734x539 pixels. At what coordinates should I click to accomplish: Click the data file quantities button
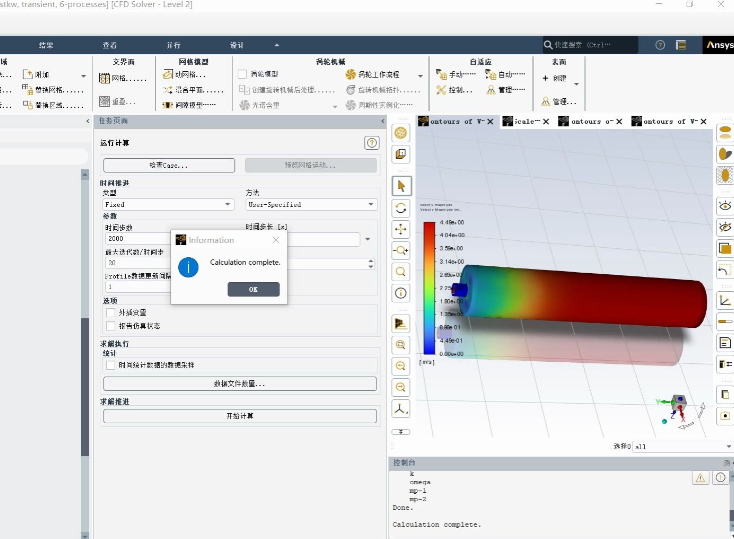click(240, 384)
